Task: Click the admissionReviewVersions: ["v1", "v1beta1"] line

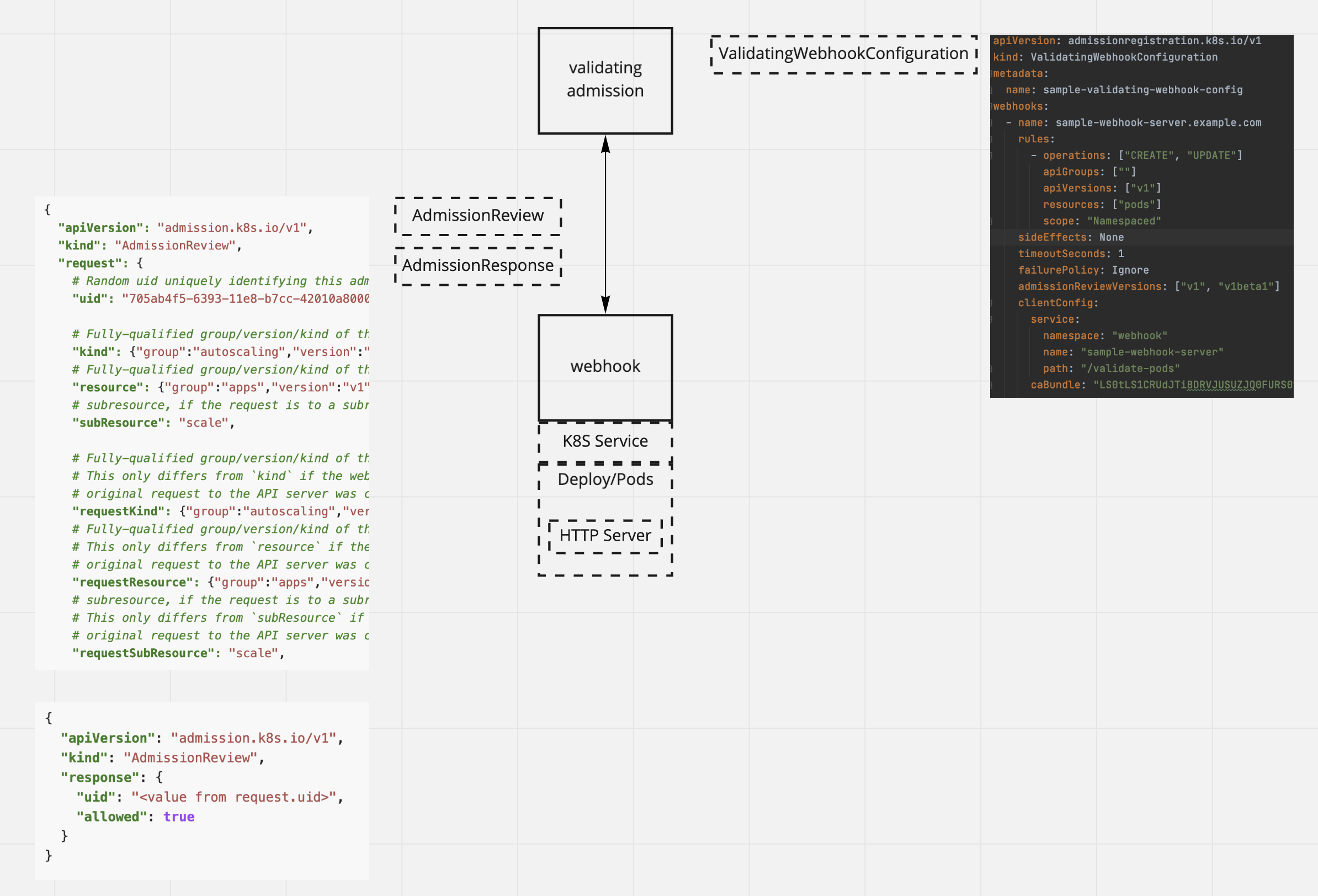Action: pos(1149,287)
